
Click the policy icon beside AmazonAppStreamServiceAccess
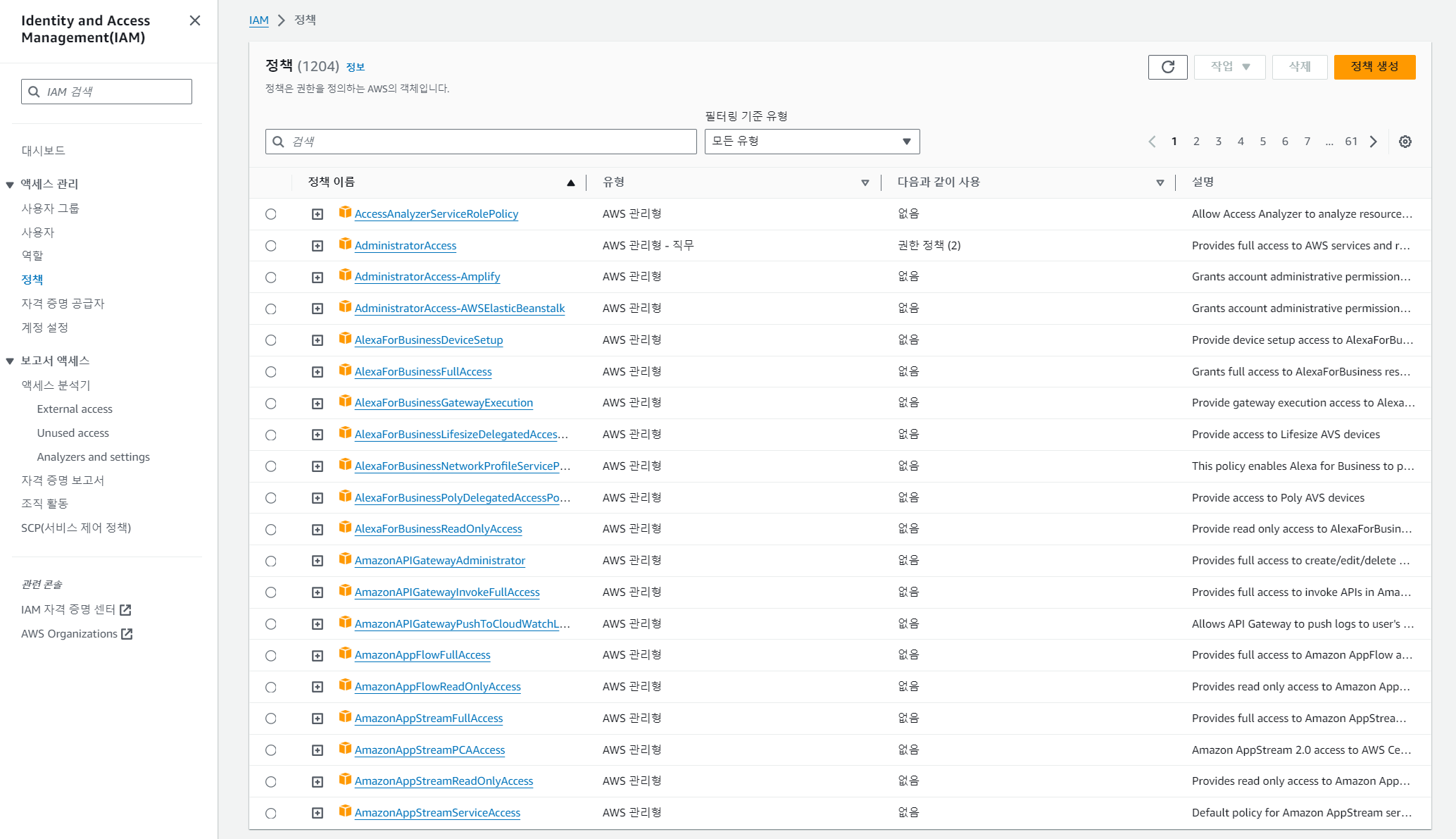click(x=345, y=811)
